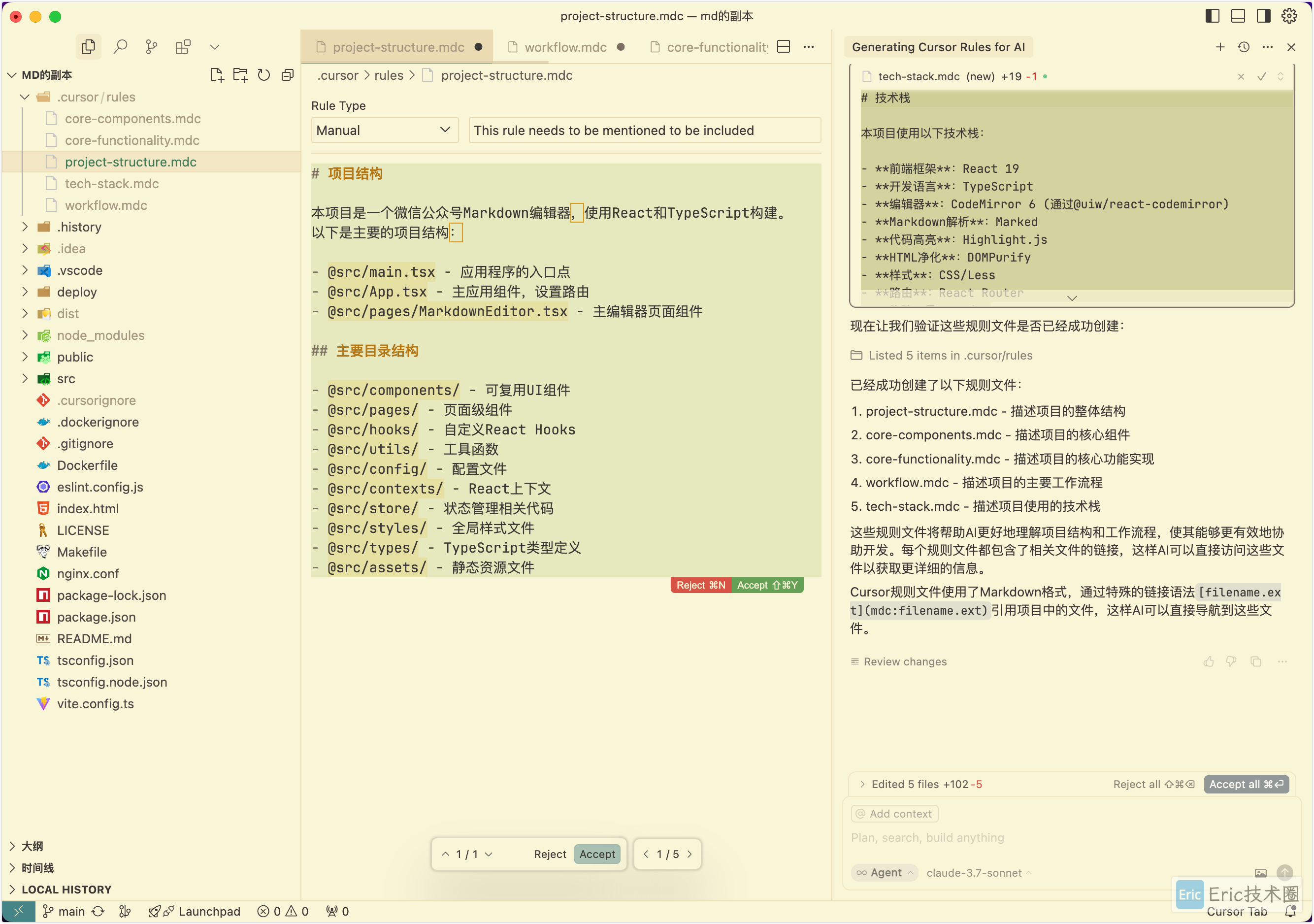Toggle the bottom panel layout icon
The height and width of the screenshot is (924, 1314).
1238,16
